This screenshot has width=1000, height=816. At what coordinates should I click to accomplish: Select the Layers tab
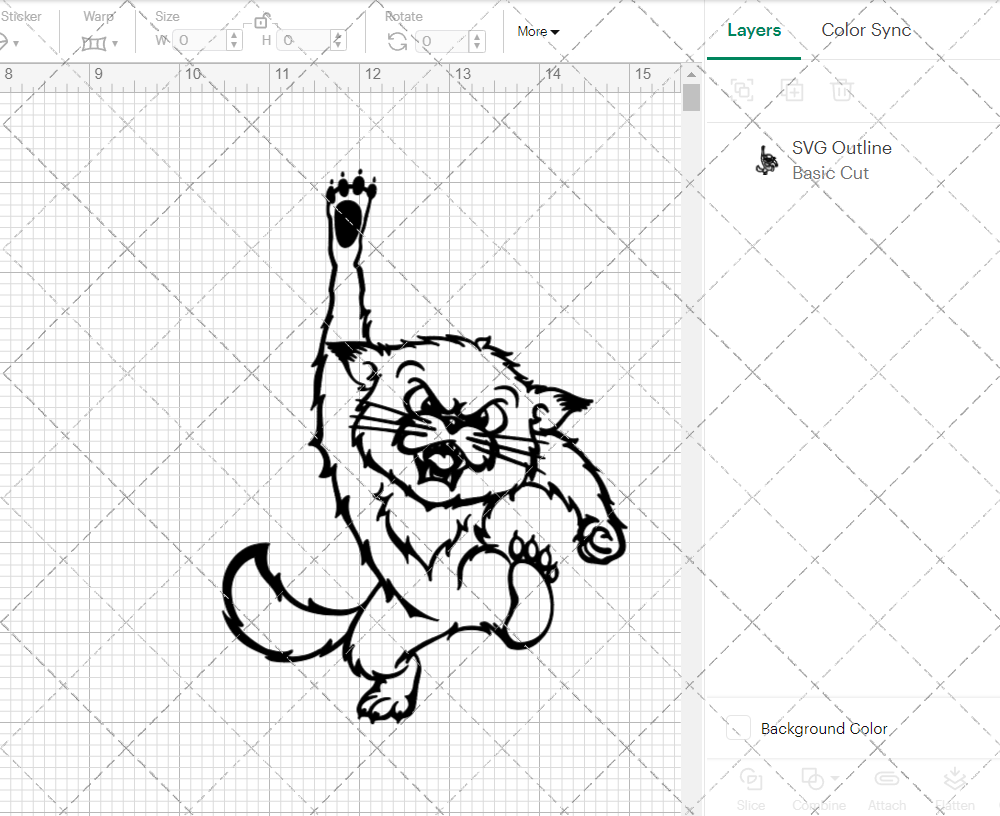[754, 30]
